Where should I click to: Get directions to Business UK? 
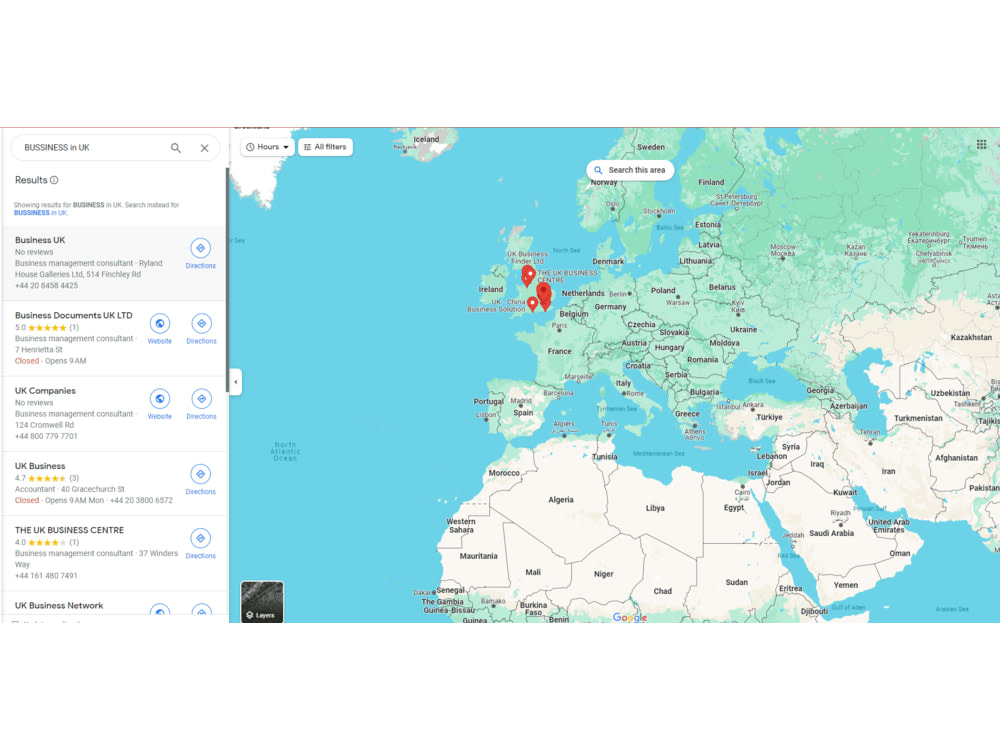coord(200,254)
